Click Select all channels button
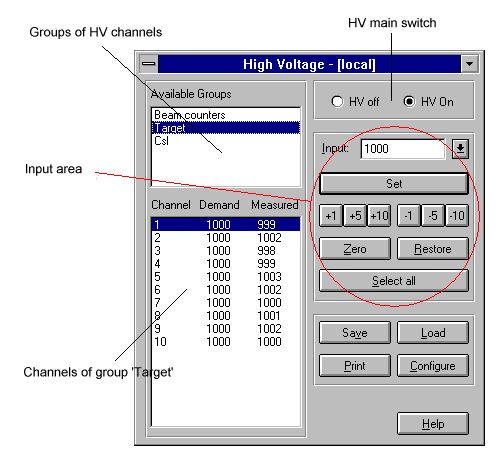 tap(394, 281)
